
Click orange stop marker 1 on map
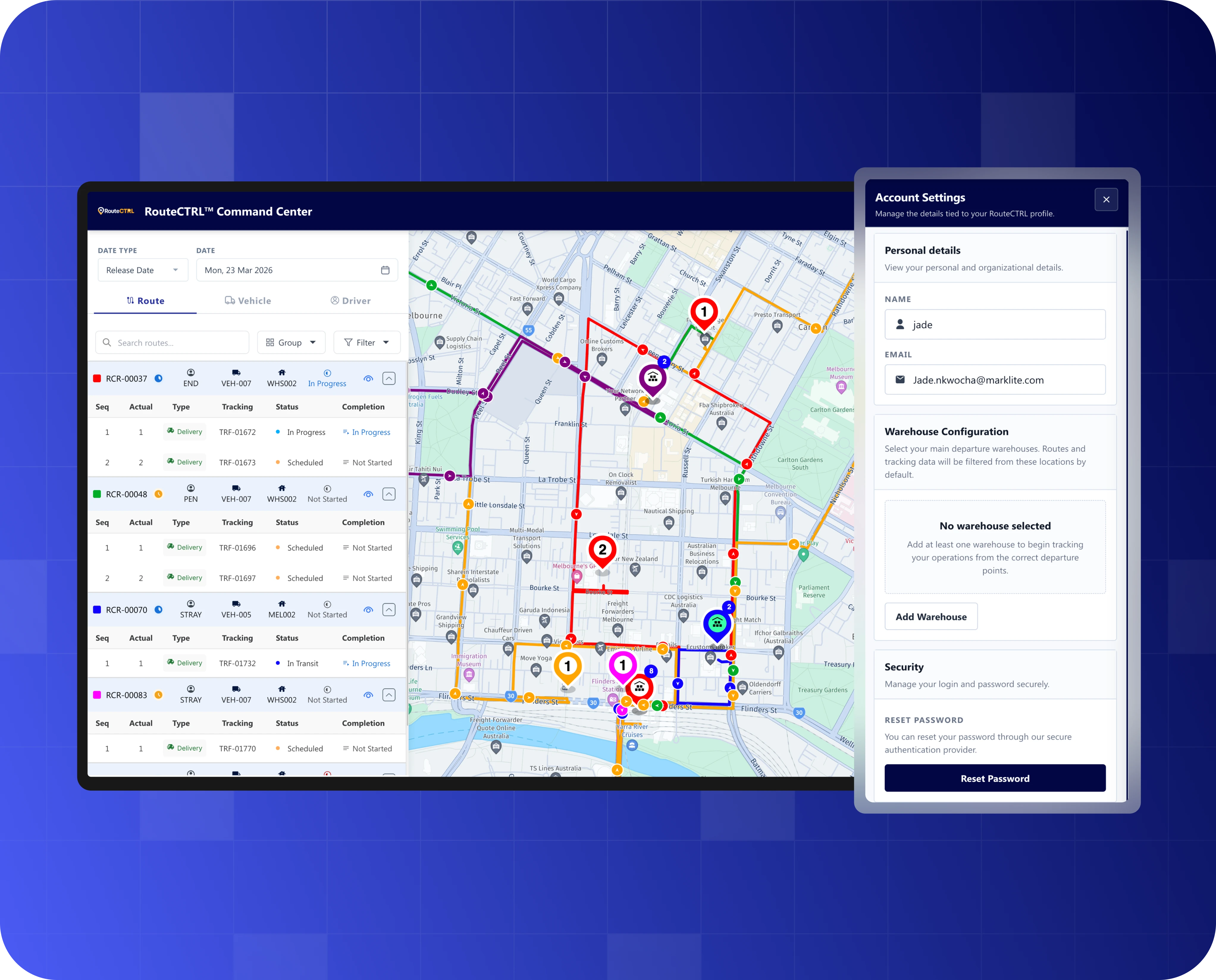568,668
